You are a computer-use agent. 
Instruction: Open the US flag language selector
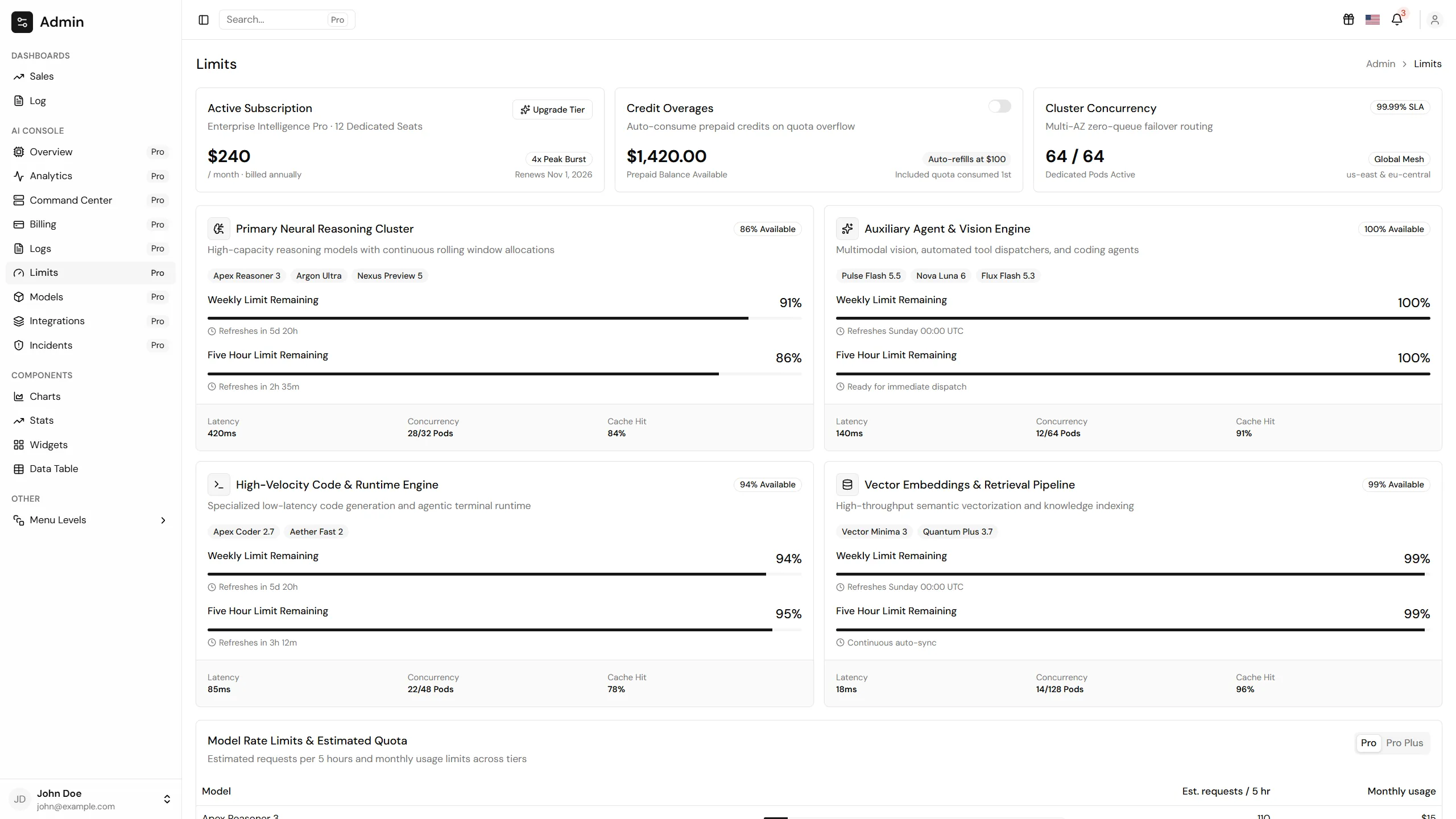pos(1372,20)
